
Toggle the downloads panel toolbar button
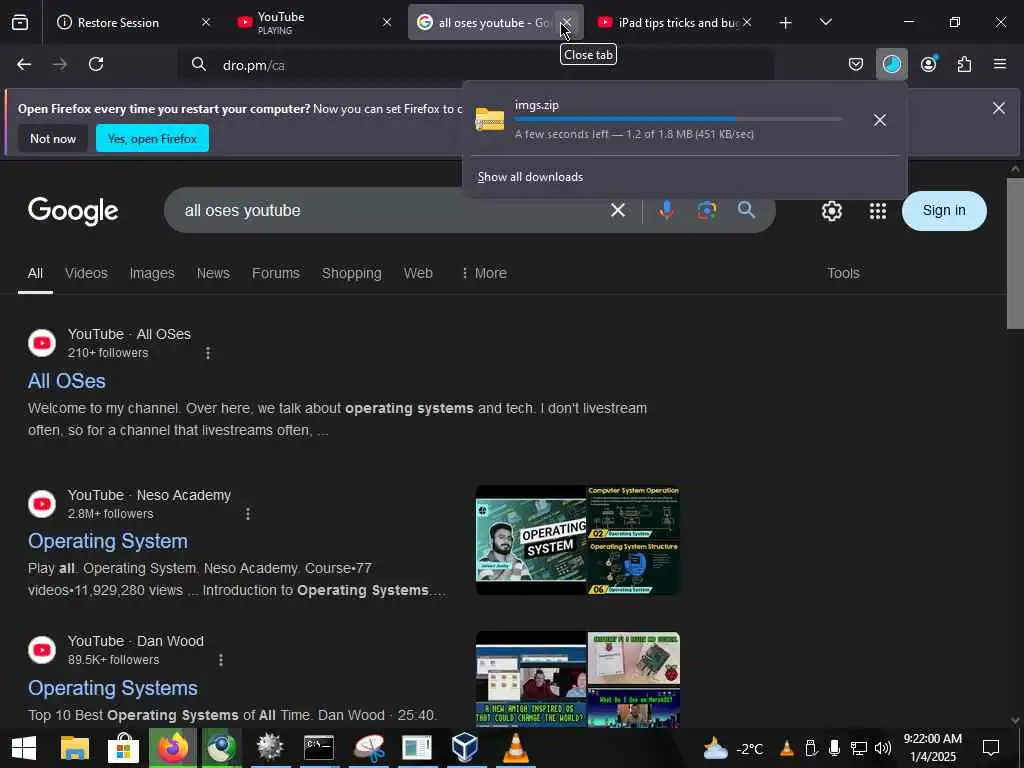891,64
